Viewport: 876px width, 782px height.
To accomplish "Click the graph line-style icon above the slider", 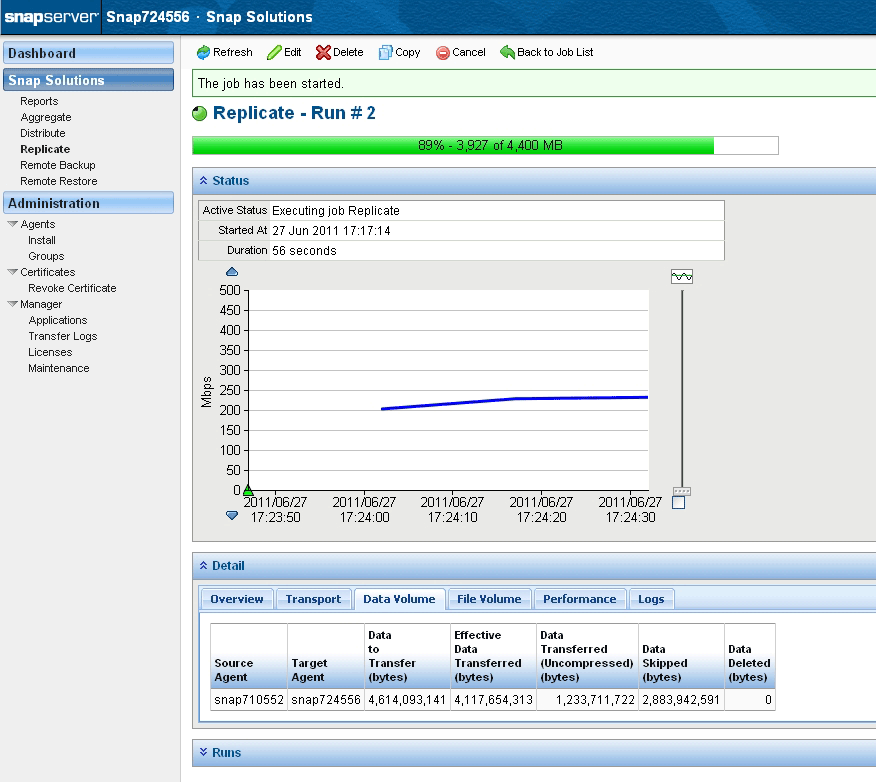I will click(682, 276).
